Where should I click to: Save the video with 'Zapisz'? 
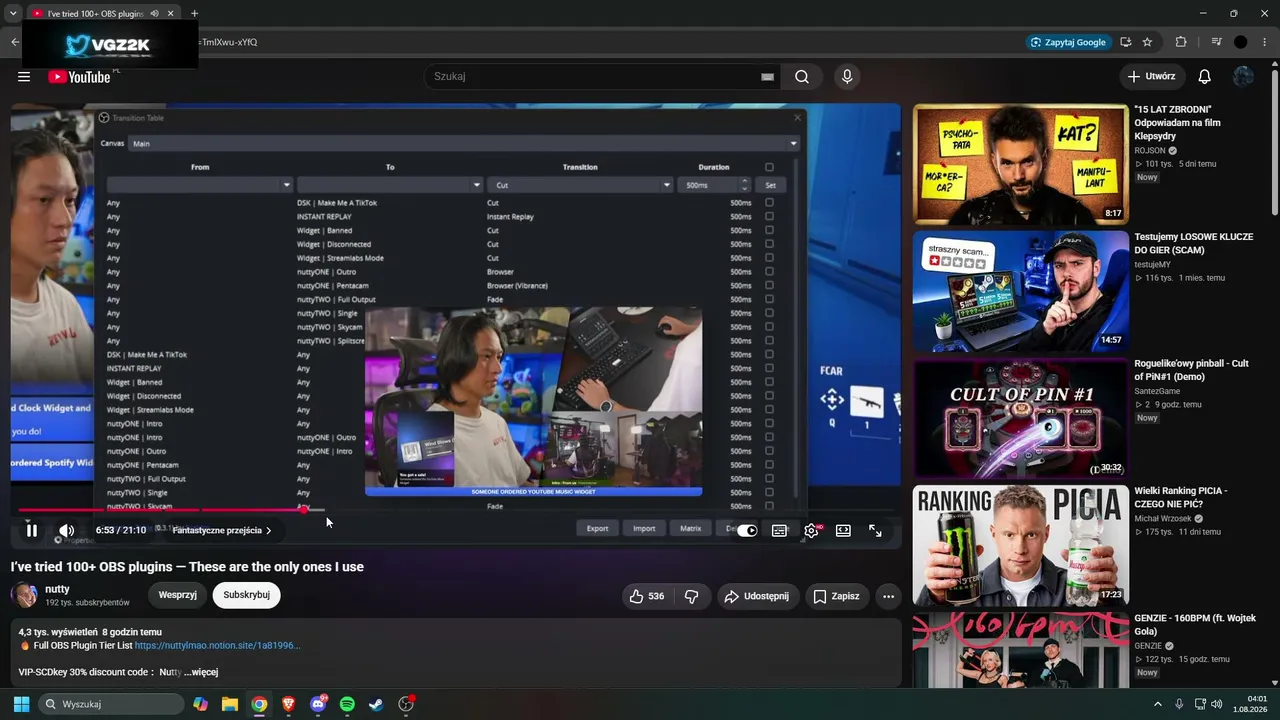pos(836,596)
